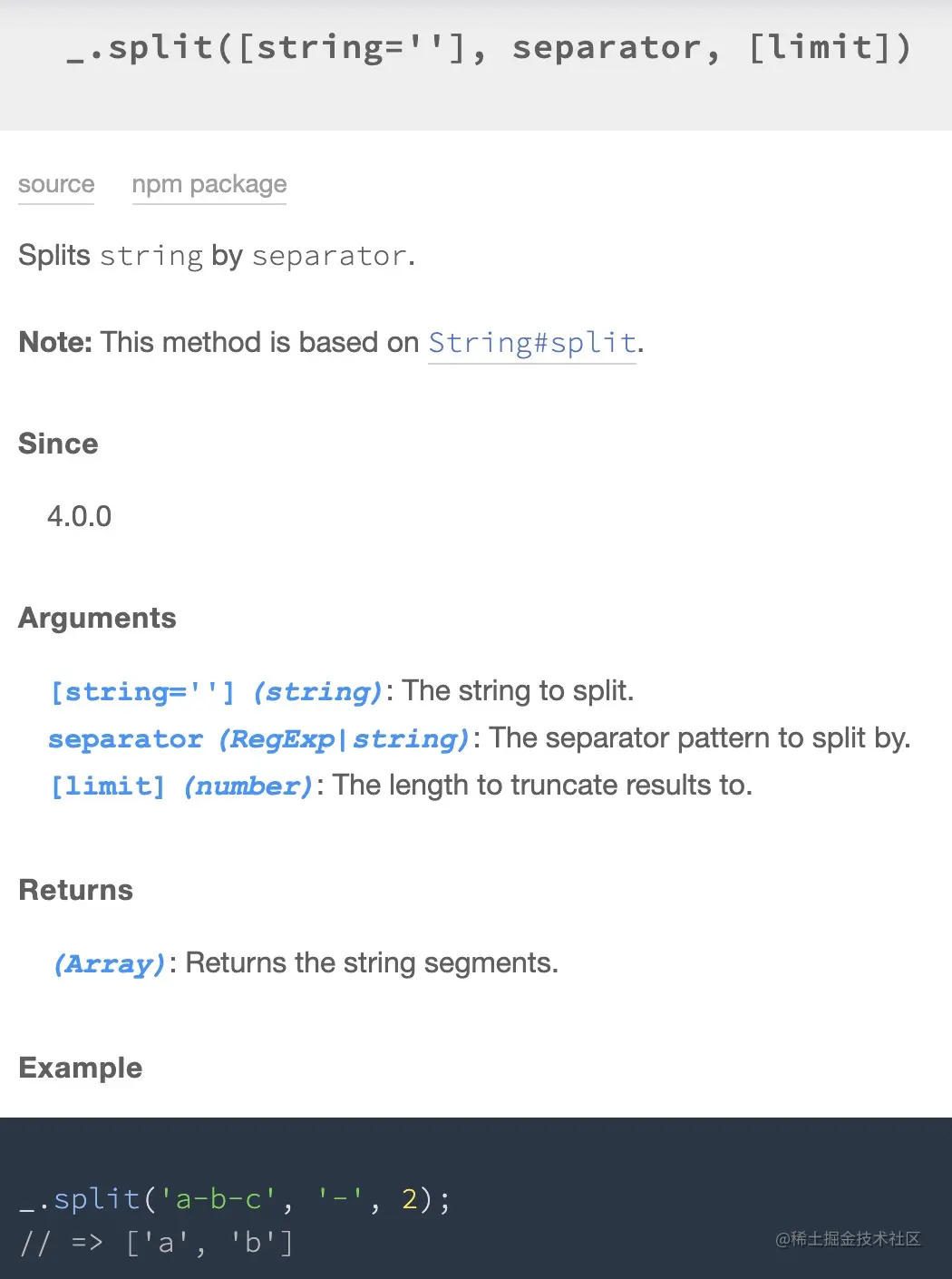The height and width of the screenshot is (1279, 952).
Task: Click the _.split function signature header
Action: [488, 47]
